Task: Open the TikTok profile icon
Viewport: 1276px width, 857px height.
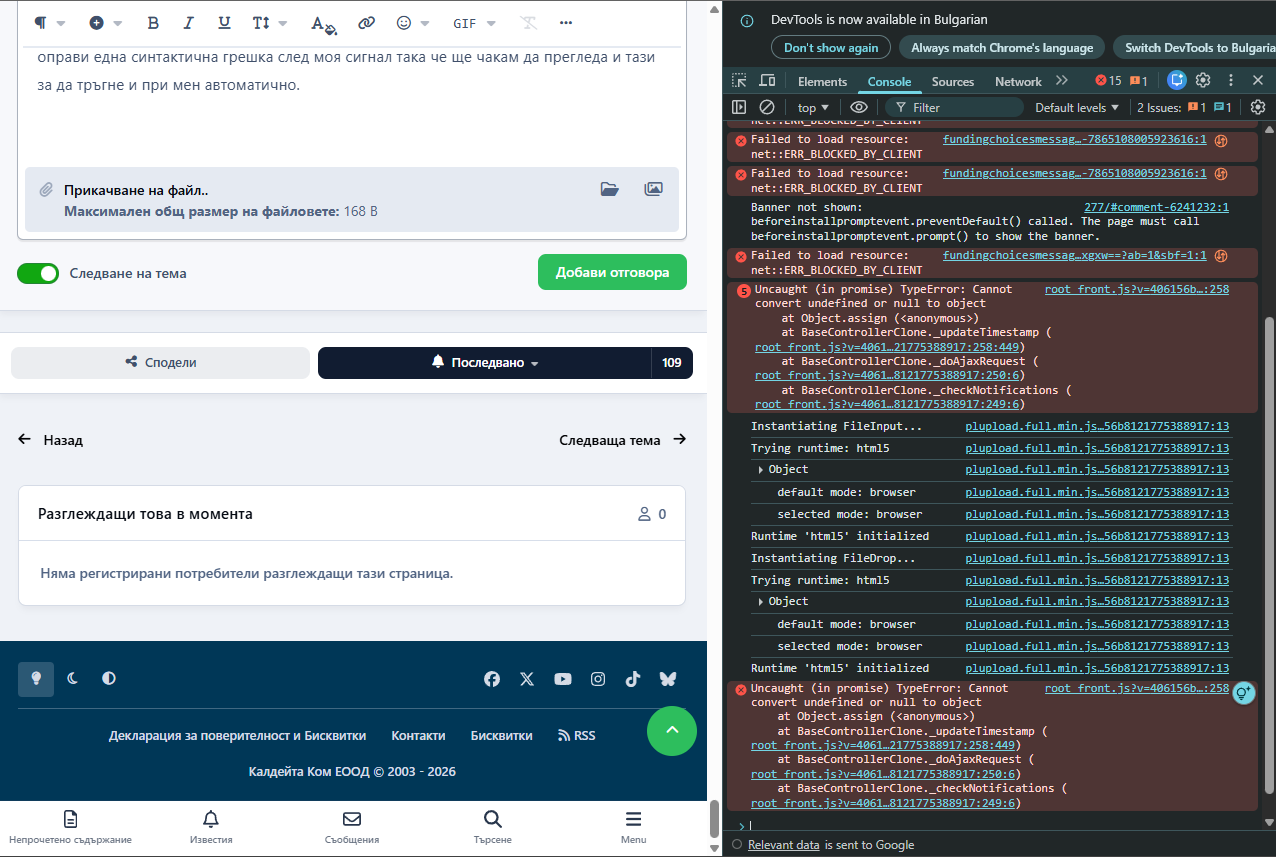Action: pyautogui.click(x=633, y=679)
